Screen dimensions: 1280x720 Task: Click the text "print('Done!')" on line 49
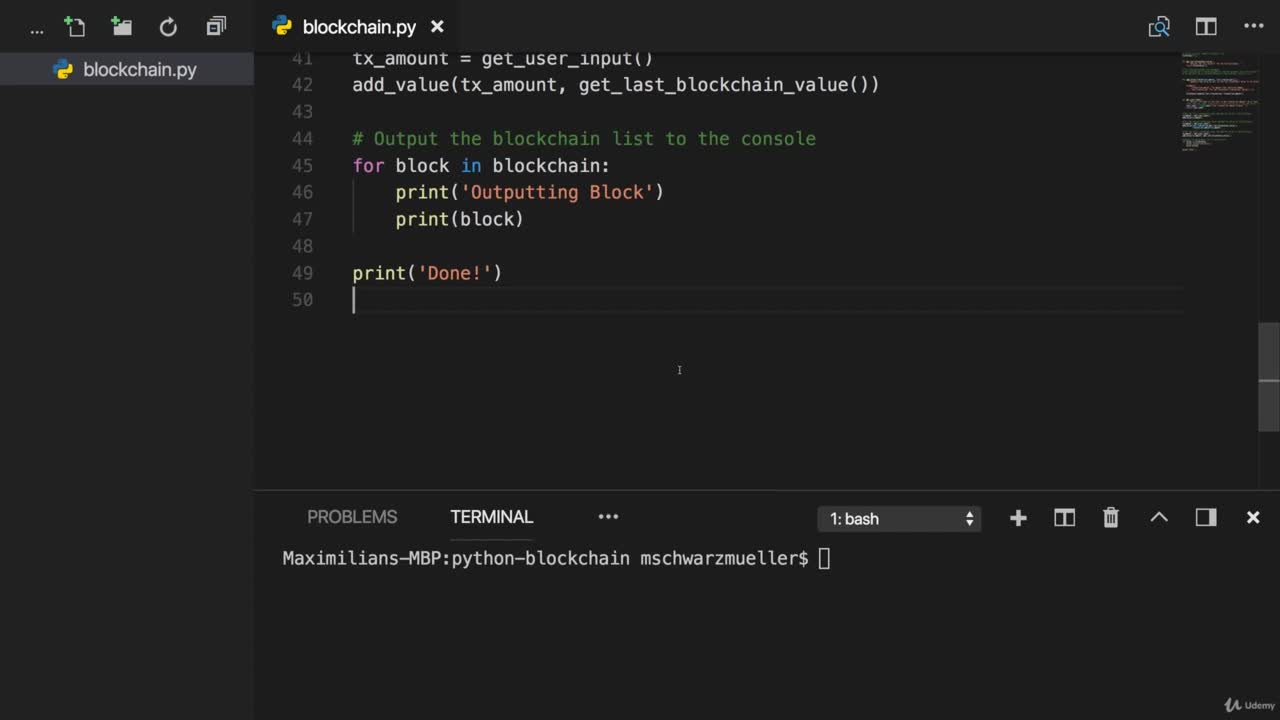click(427, 273)
